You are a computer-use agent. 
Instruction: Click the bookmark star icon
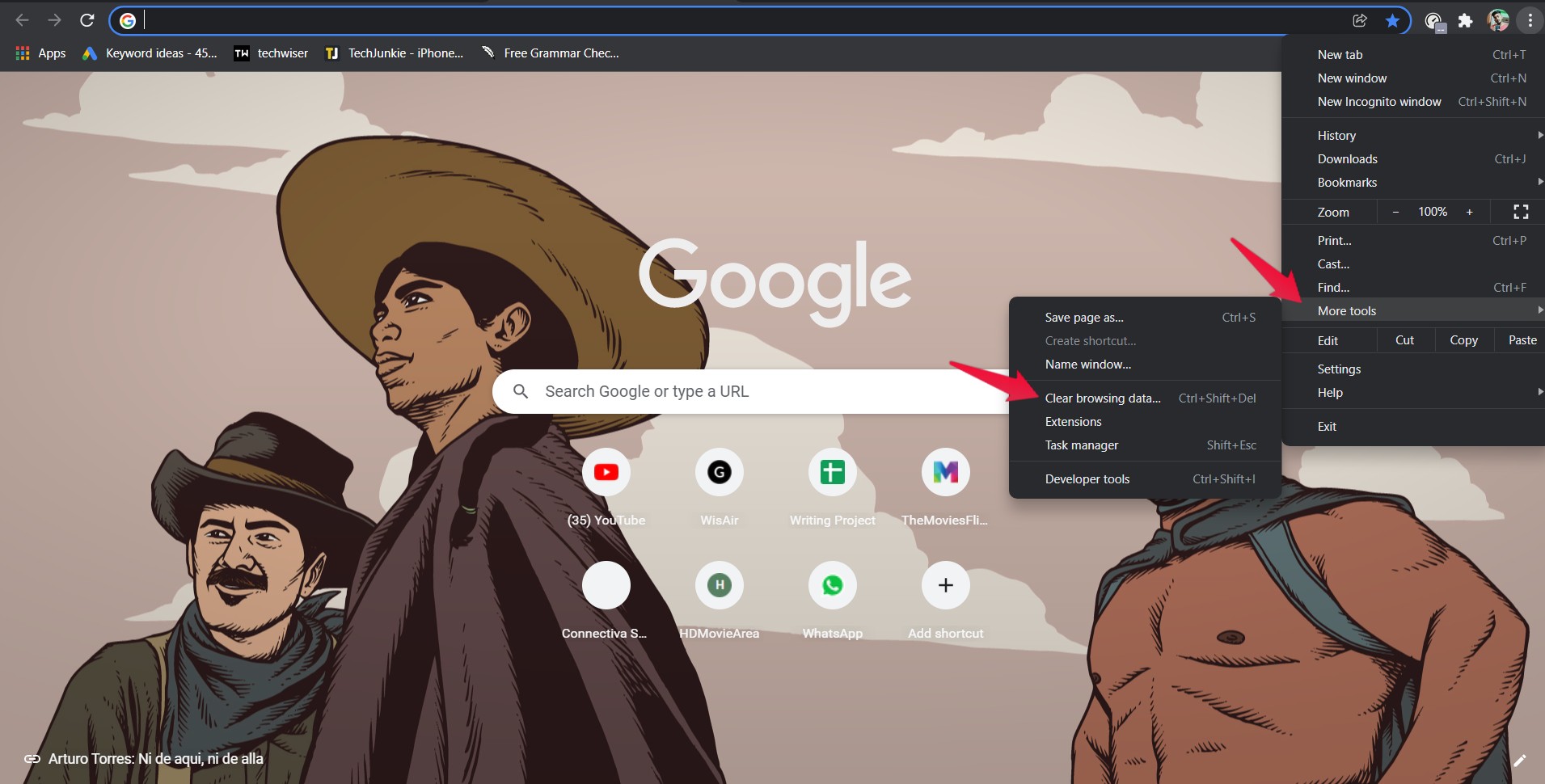click(1392, 20)
